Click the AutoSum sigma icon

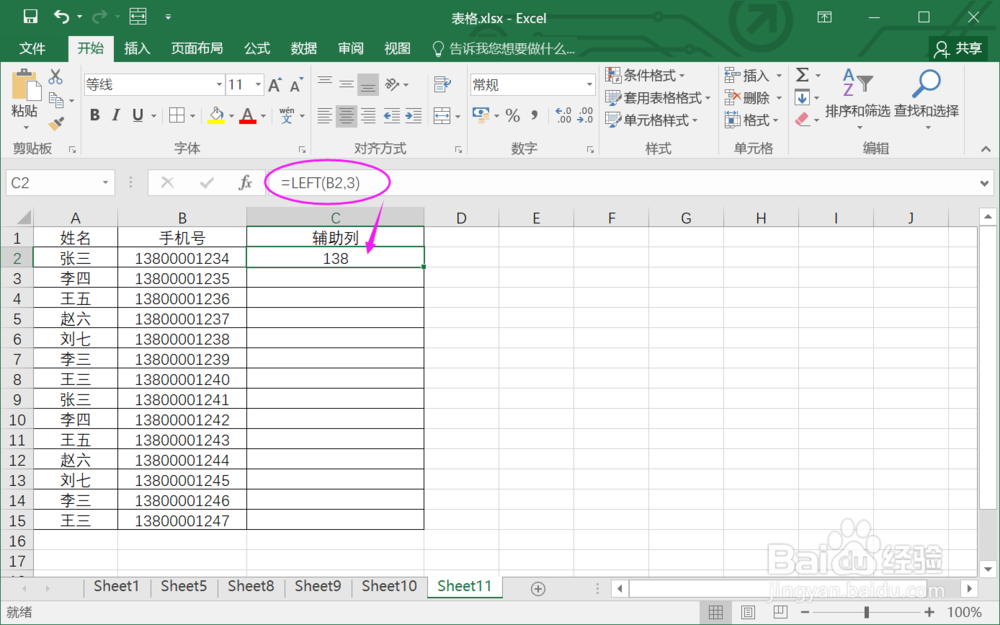pos(802,75)
